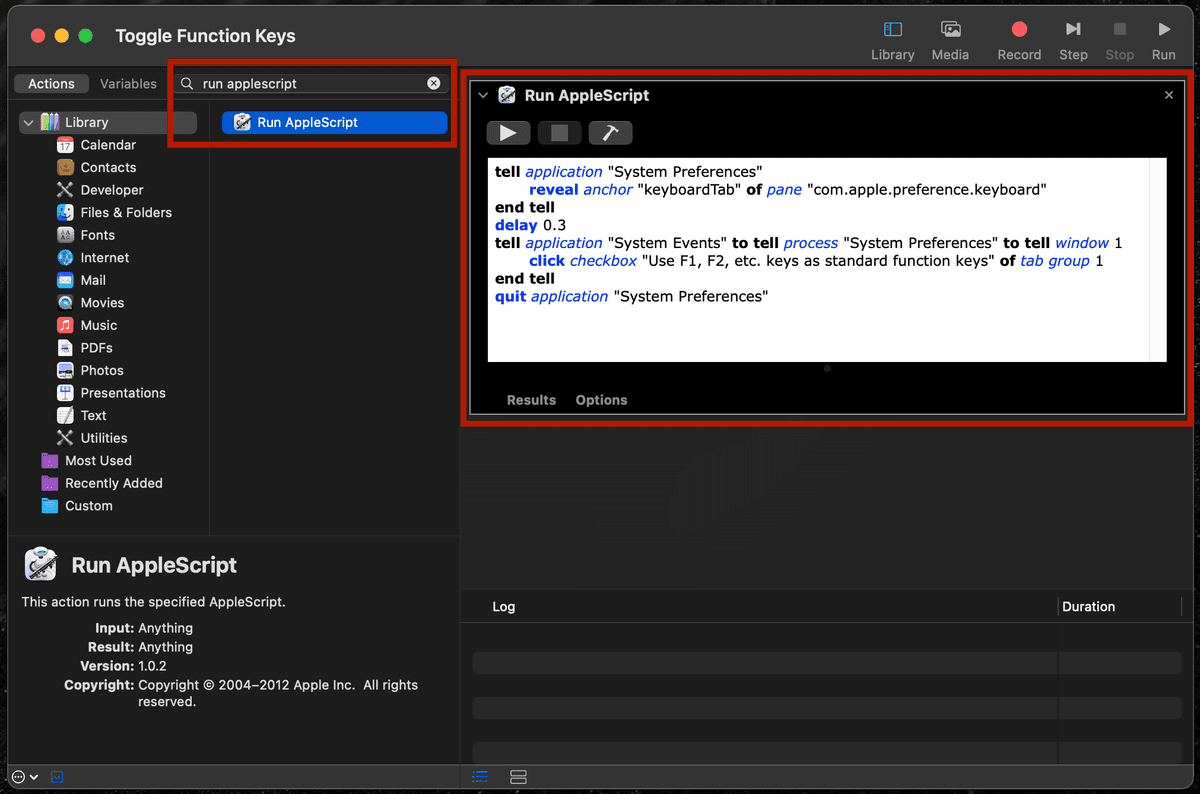Toggle the blue variable icon at bottom left

tap(56, 776)
